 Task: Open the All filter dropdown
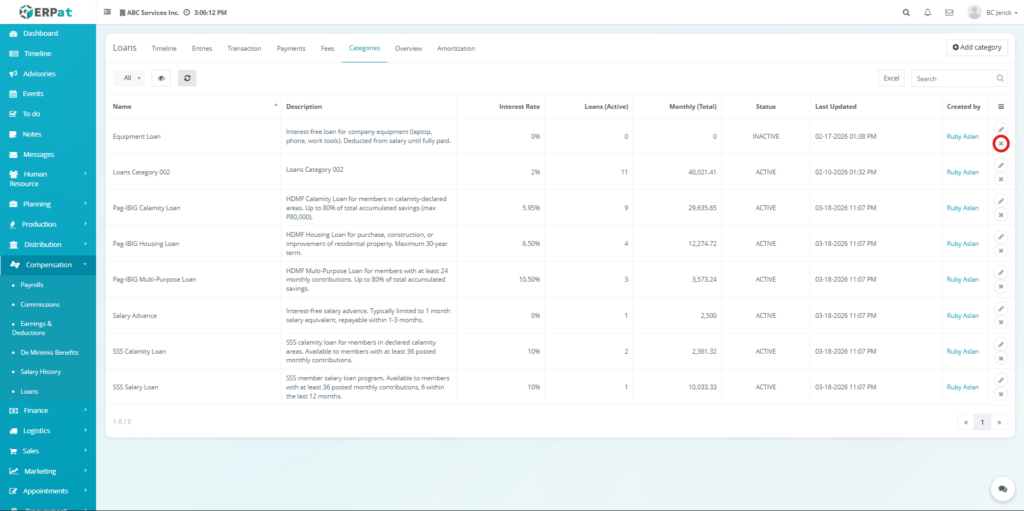pyautogui.click(x=131, y=78)
